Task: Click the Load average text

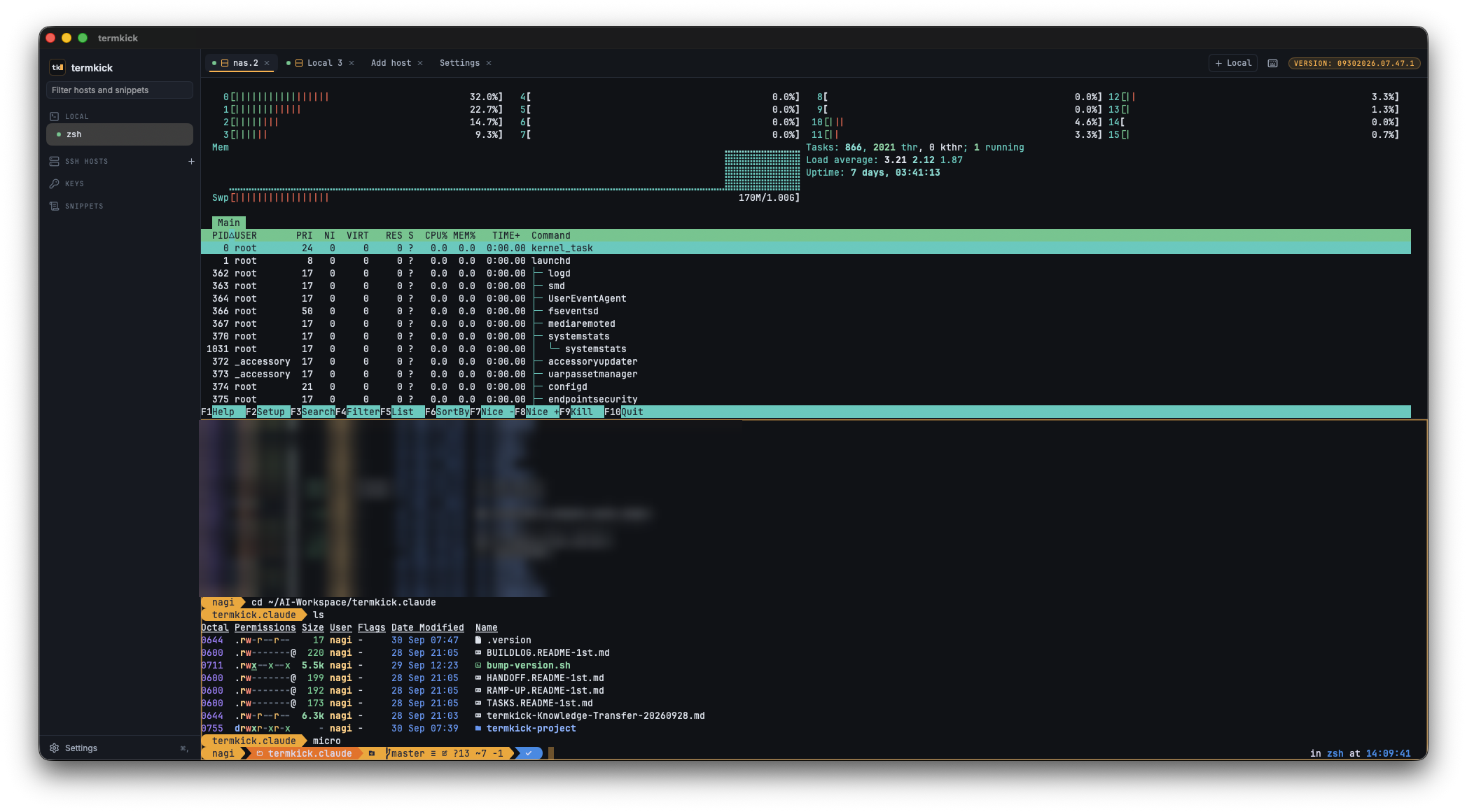Action: pyautogui.click(x=884, y=160)
